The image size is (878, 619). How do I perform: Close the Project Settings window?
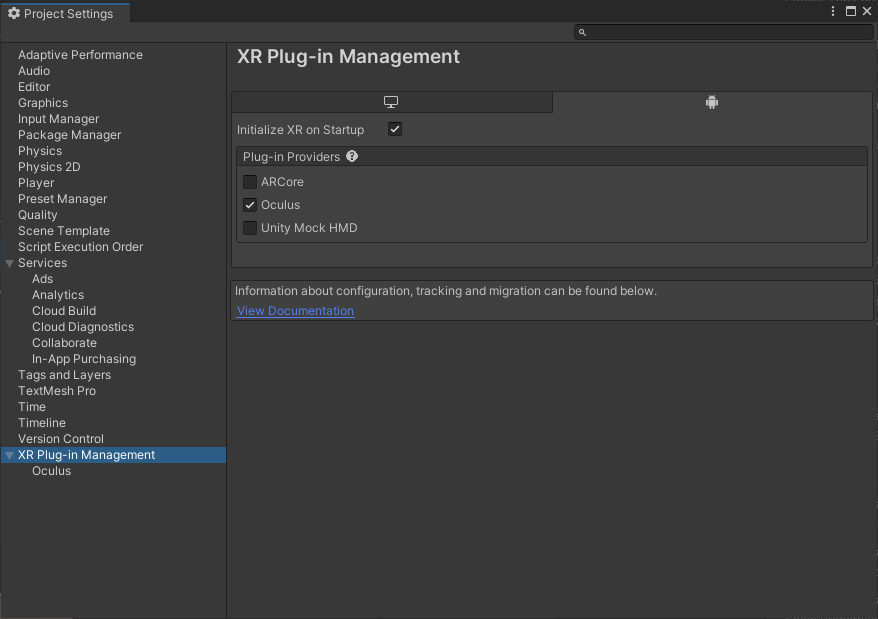tap(867, 11)
